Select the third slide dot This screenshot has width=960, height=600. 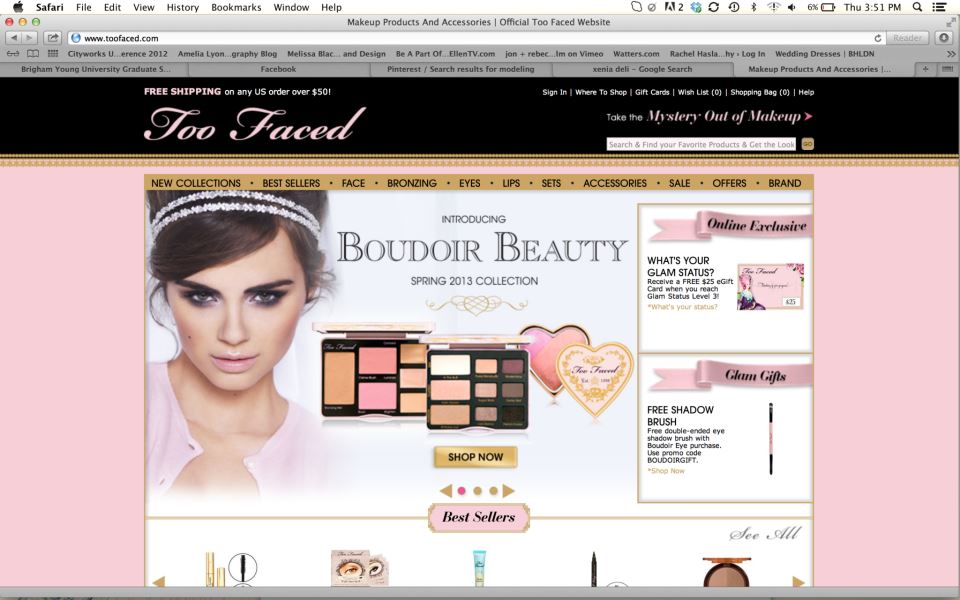click(x=493, y=490)
